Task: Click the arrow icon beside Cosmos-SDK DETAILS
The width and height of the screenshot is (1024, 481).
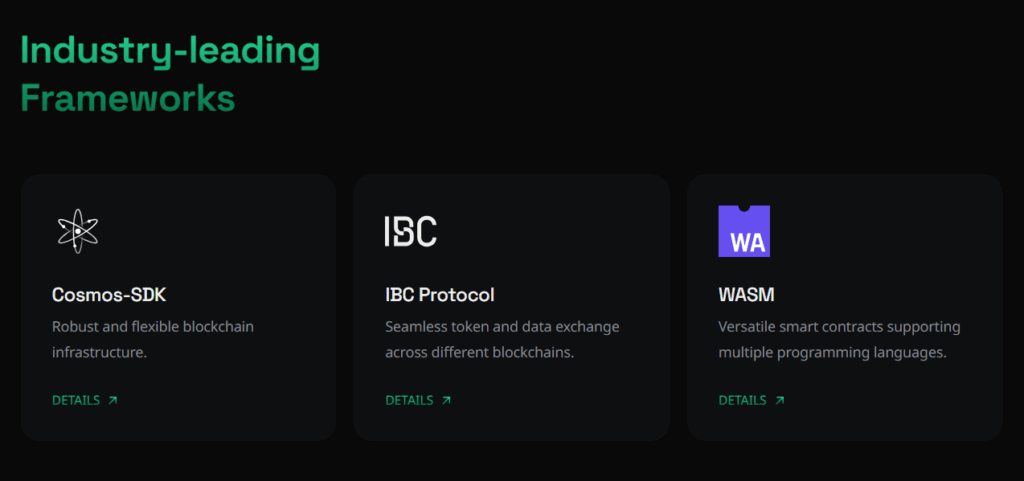Action: click(x=113, y=400)
